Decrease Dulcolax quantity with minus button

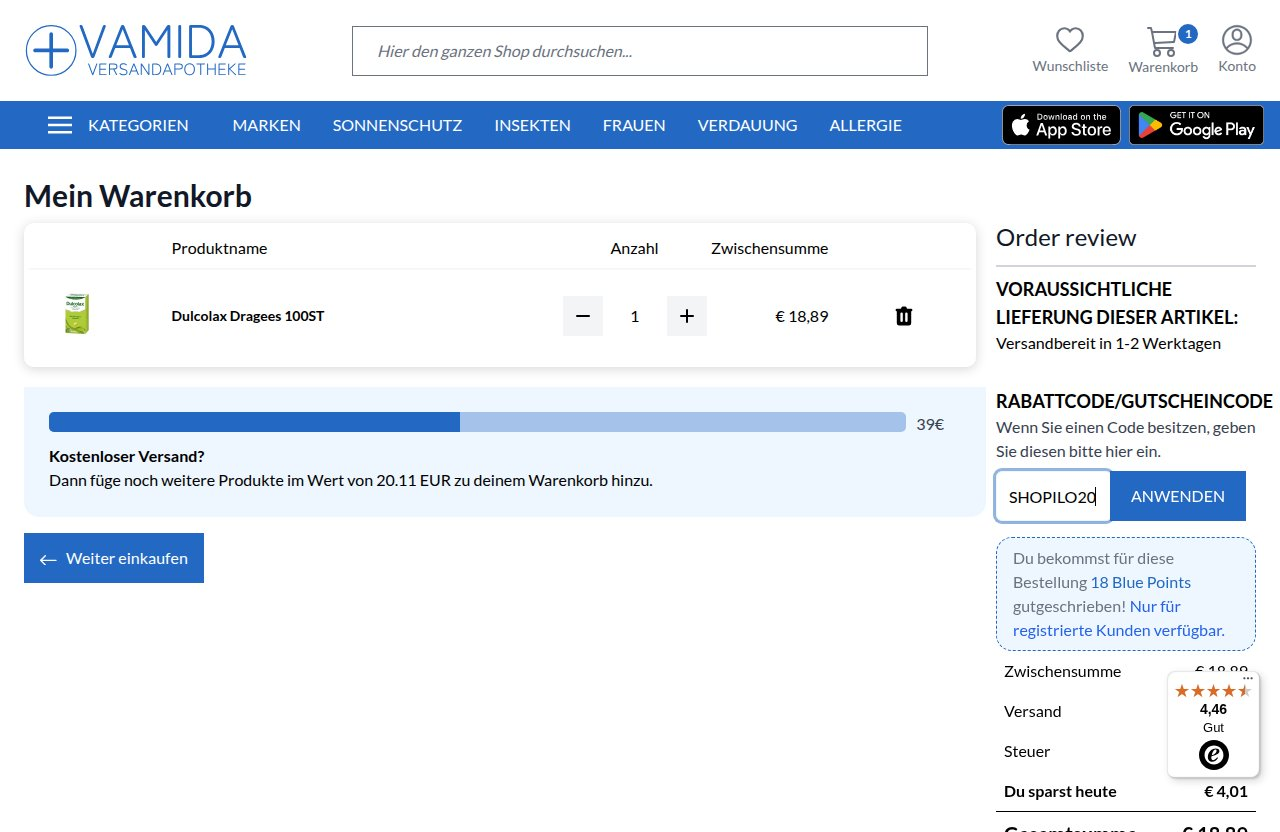click(x=583, y=316)
